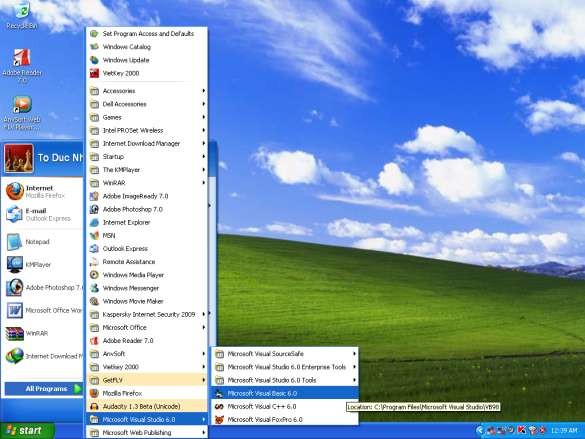
Task: Select Remote Assistance menu entry
Action: coord(147,262)
